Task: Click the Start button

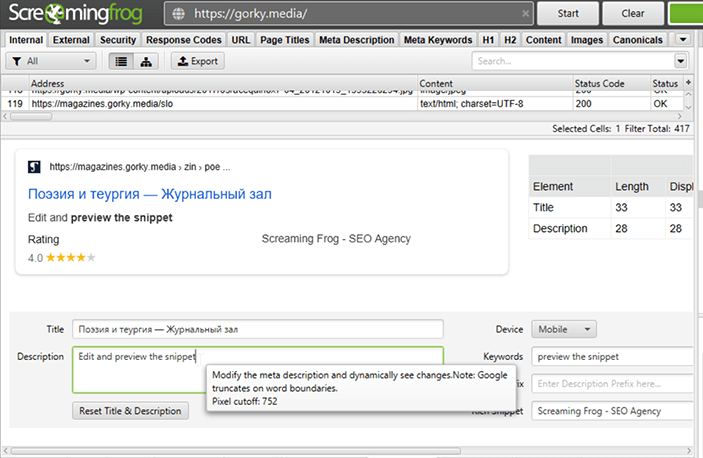Action: [x=568, y=13]
